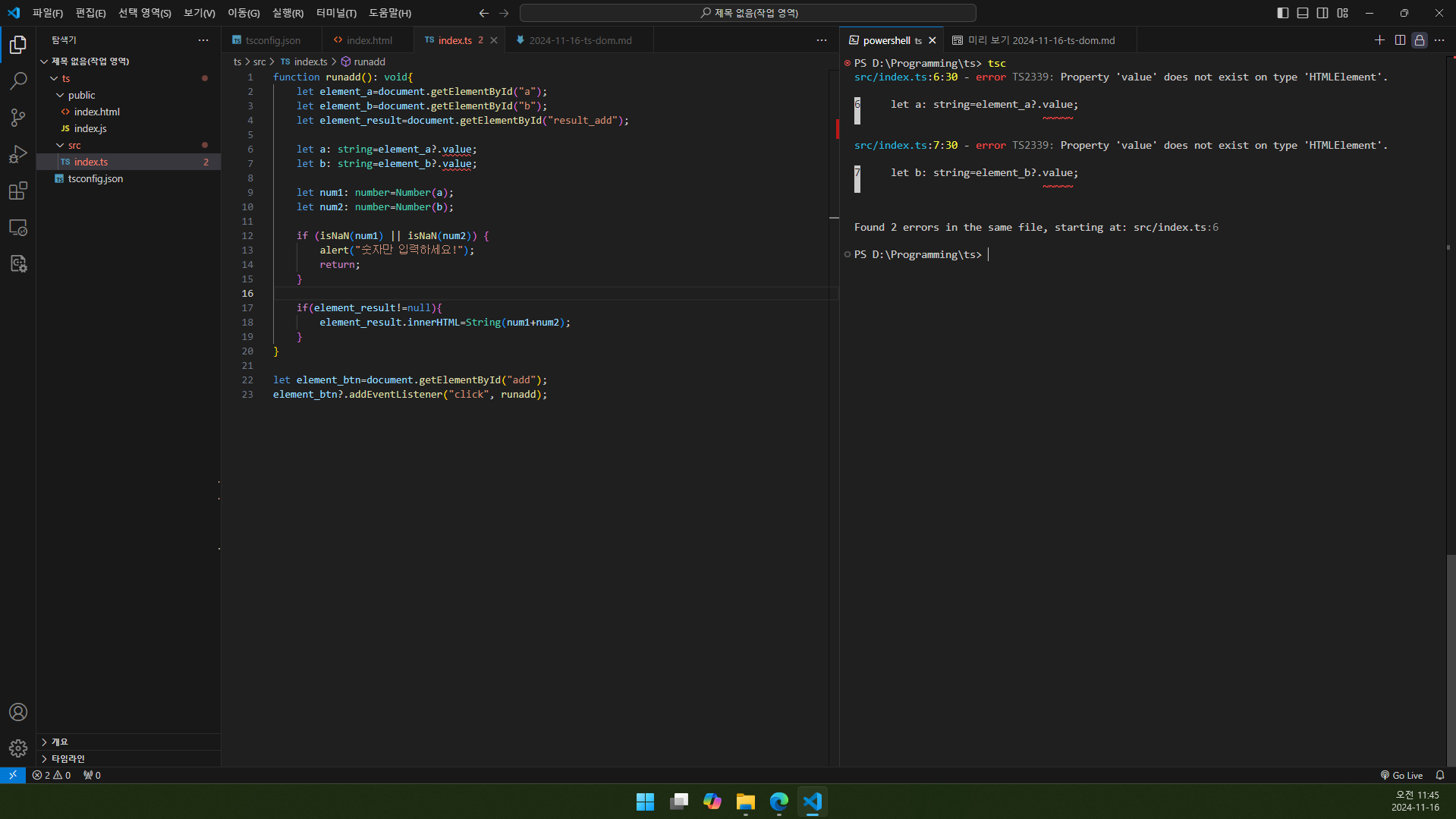The width and height of the screenshot is (1456, 819).
Task: Go forward in navigation history
Action: click(x=504, y=13)
